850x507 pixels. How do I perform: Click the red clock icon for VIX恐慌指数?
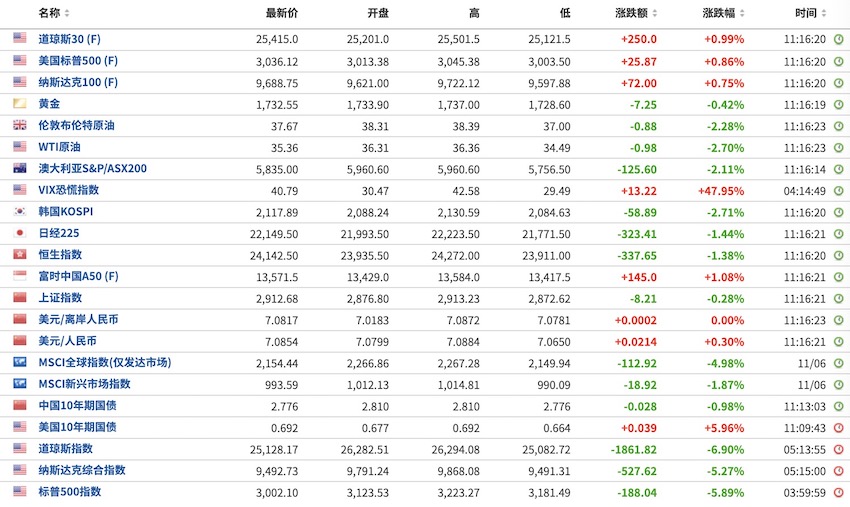pyautogui.click(x=838, y=190)
